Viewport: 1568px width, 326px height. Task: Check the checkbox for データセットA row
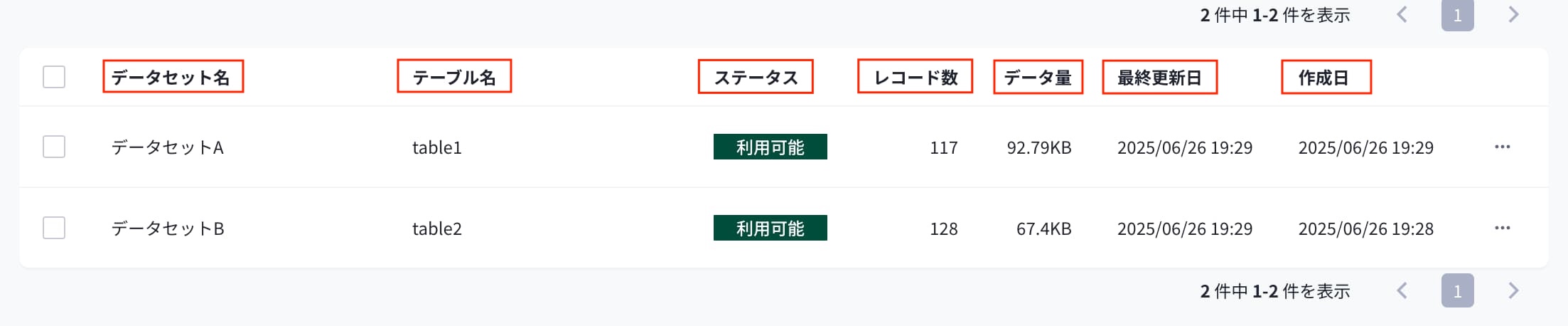pyautogui.click(x=54, y=147)
